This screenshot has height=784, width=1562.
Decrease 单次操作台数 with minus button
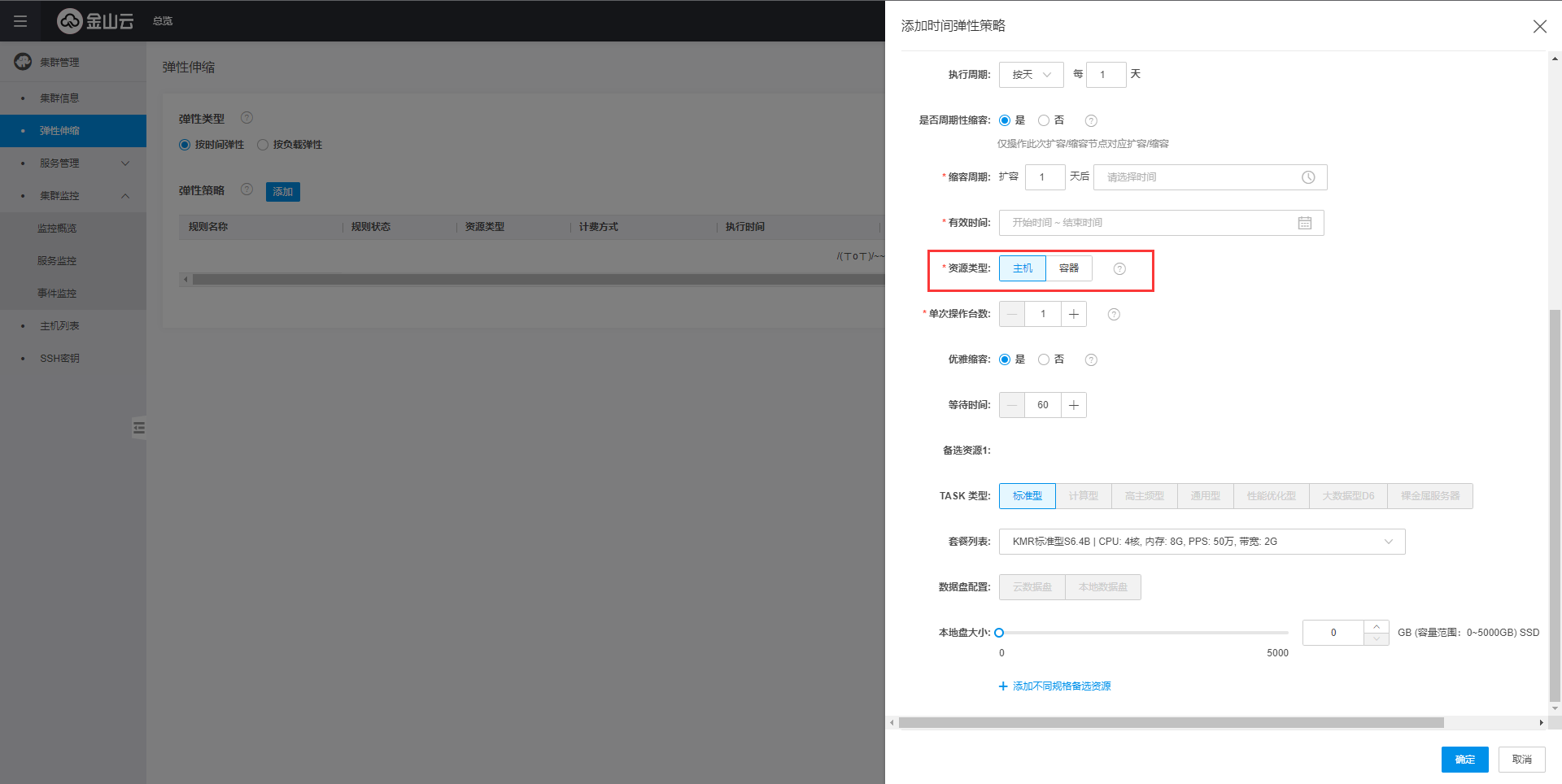pyautogui.click(x=1012, y=314)
